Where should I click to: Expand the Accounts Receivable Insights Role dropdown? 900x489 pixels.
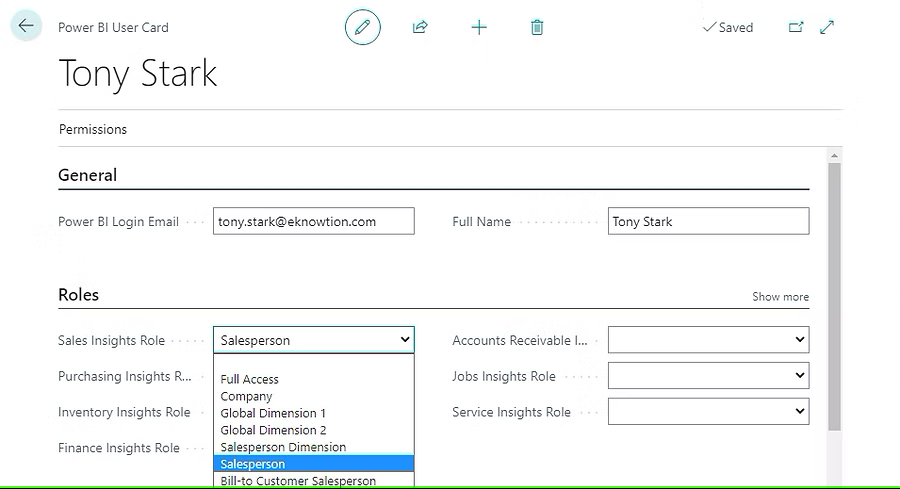coord(708,340)
